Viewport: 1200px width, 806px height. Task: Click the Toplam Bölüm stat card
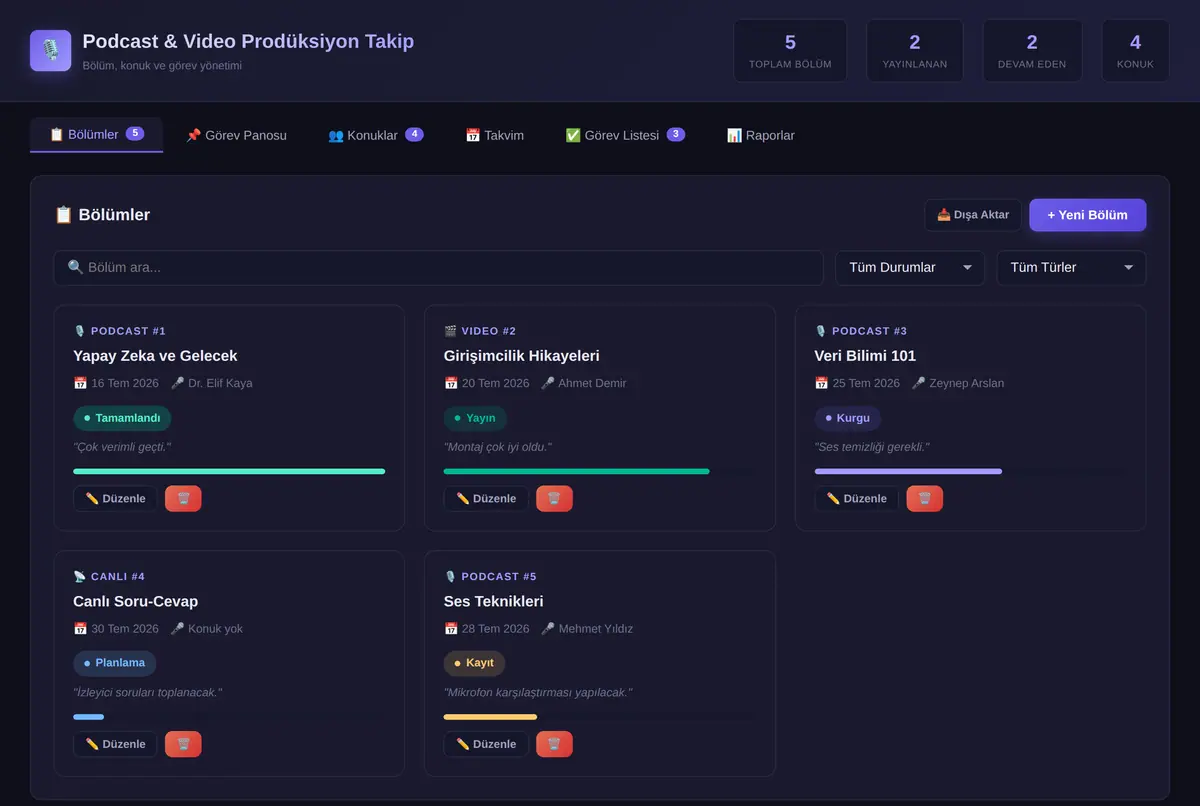[x=790, y=51]
